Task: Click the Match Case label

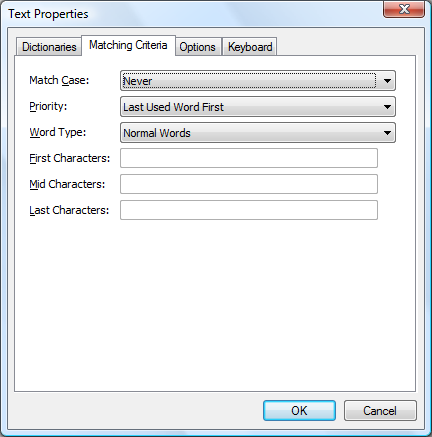Action: click(59, 80)
